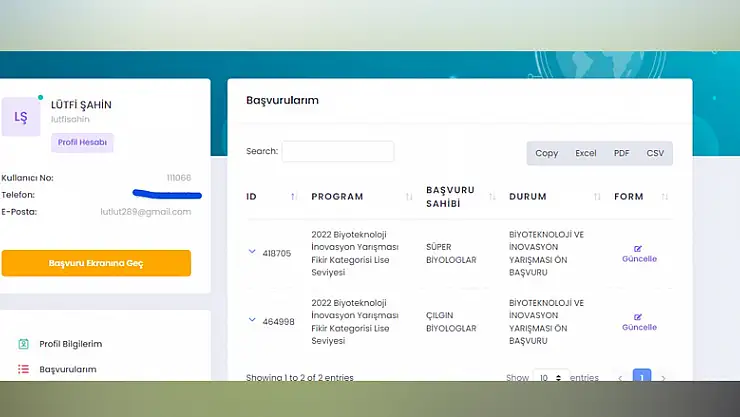Screen dimensions: 740x417
Task: Sort table by ID column arrows
Action: pos(293,197)
